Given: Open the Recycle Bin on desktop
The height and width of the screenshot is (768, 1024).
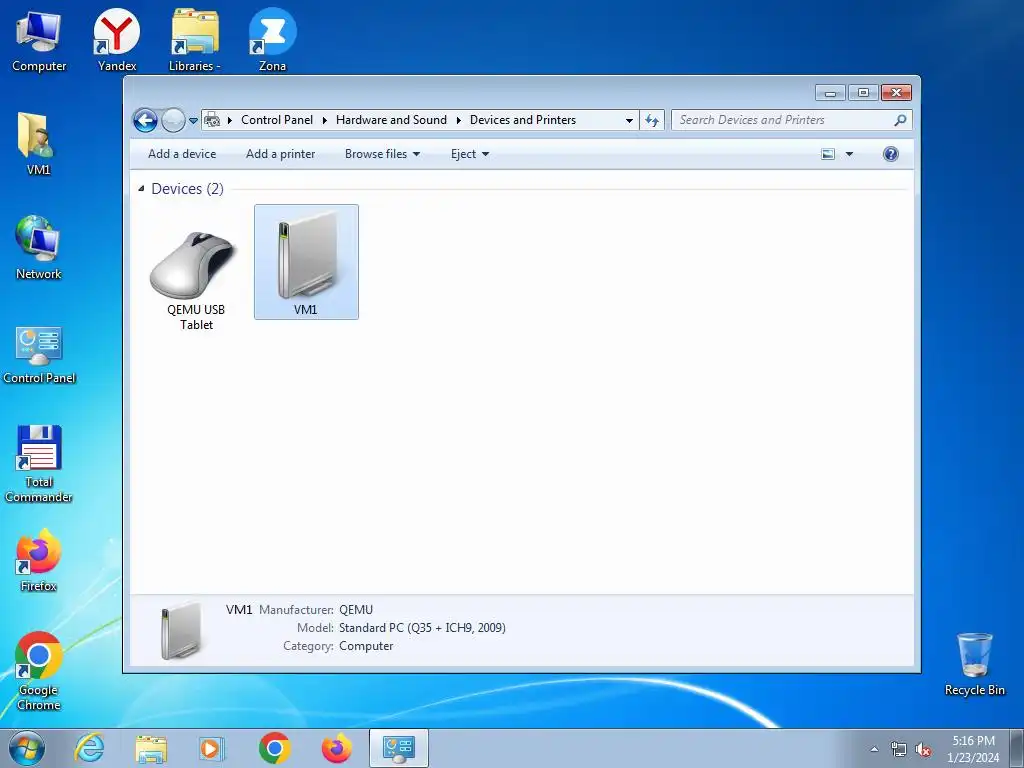Looking at the screenshot, I should (x=974, y=664).
